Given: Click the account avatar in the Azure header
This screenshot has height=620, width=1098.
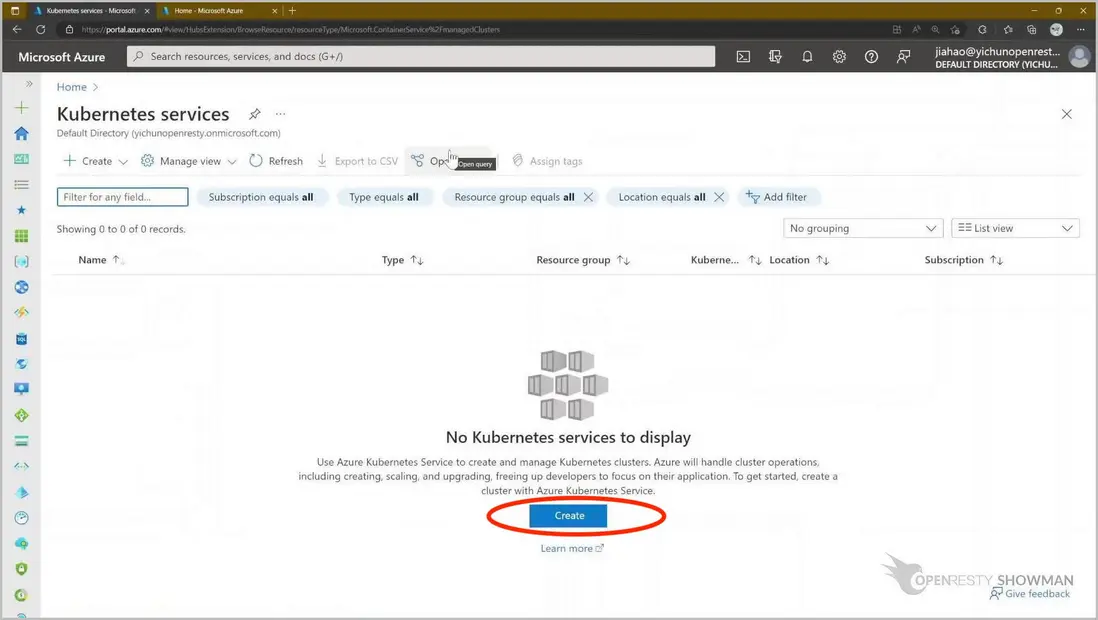Looking at the screenshot, I should [x=1079, y=57].
